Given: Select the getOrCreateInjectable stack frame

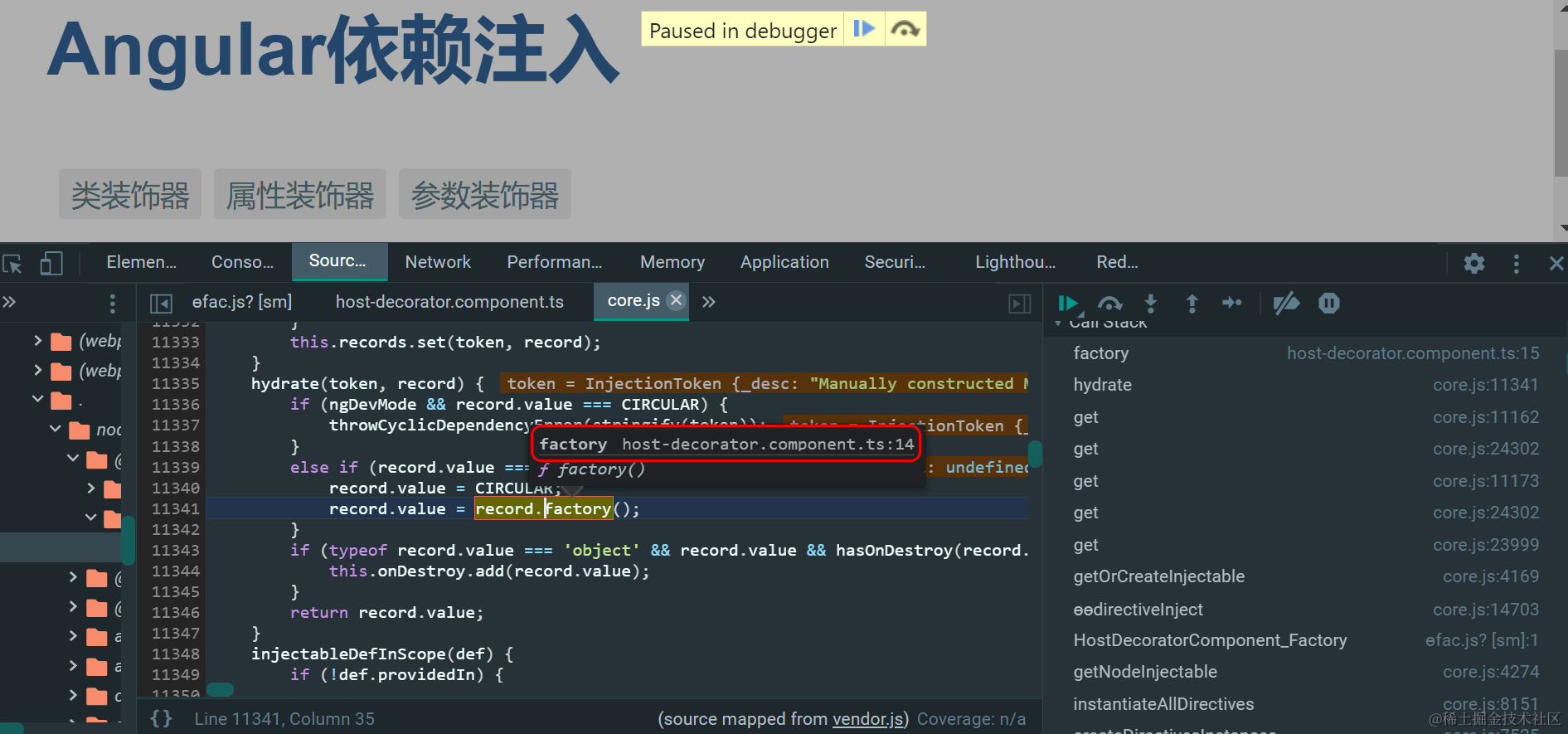Looking at the screenshot, I should click(1306, 576).
